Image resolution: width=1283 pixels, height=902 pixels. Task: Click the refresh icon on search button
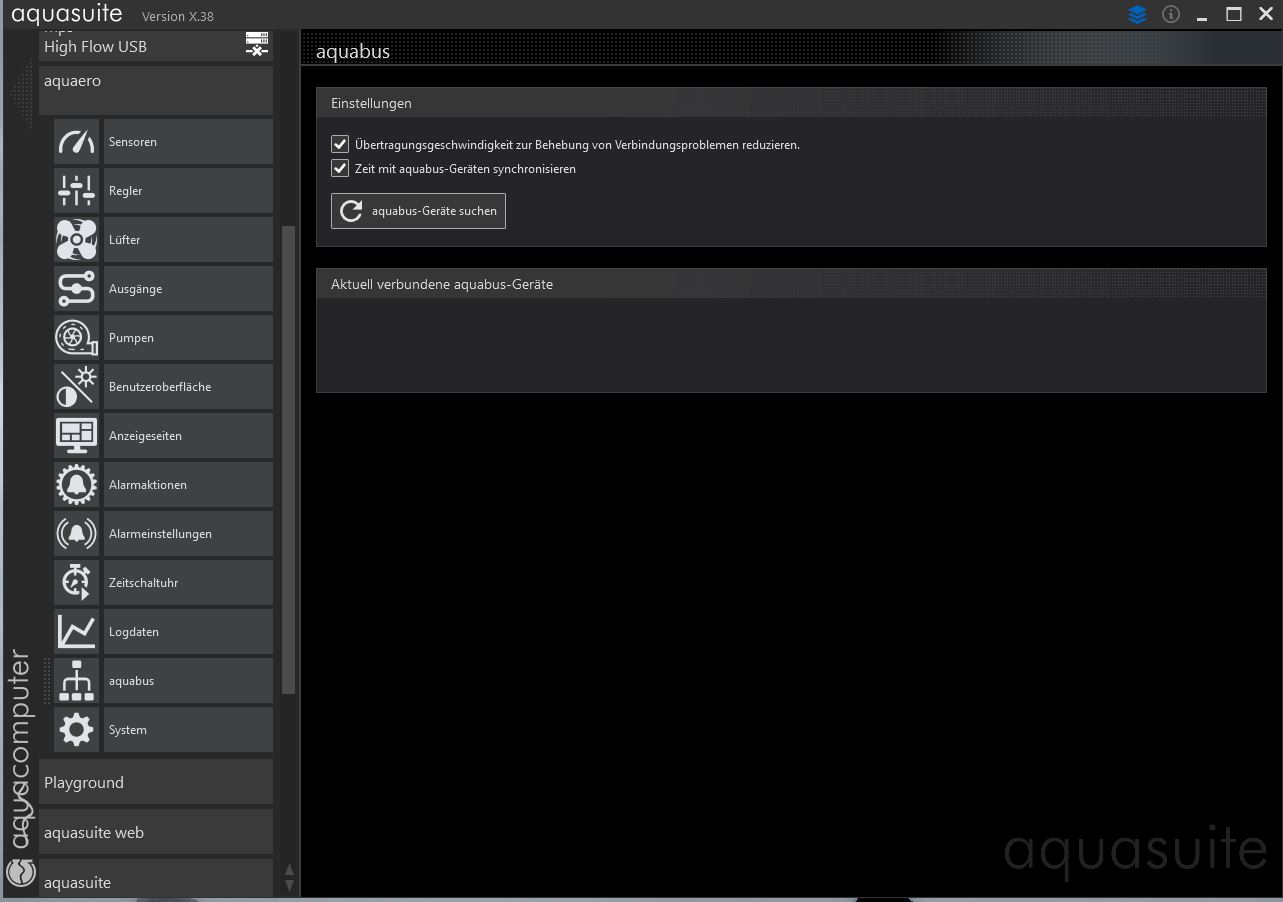point(351,211)
